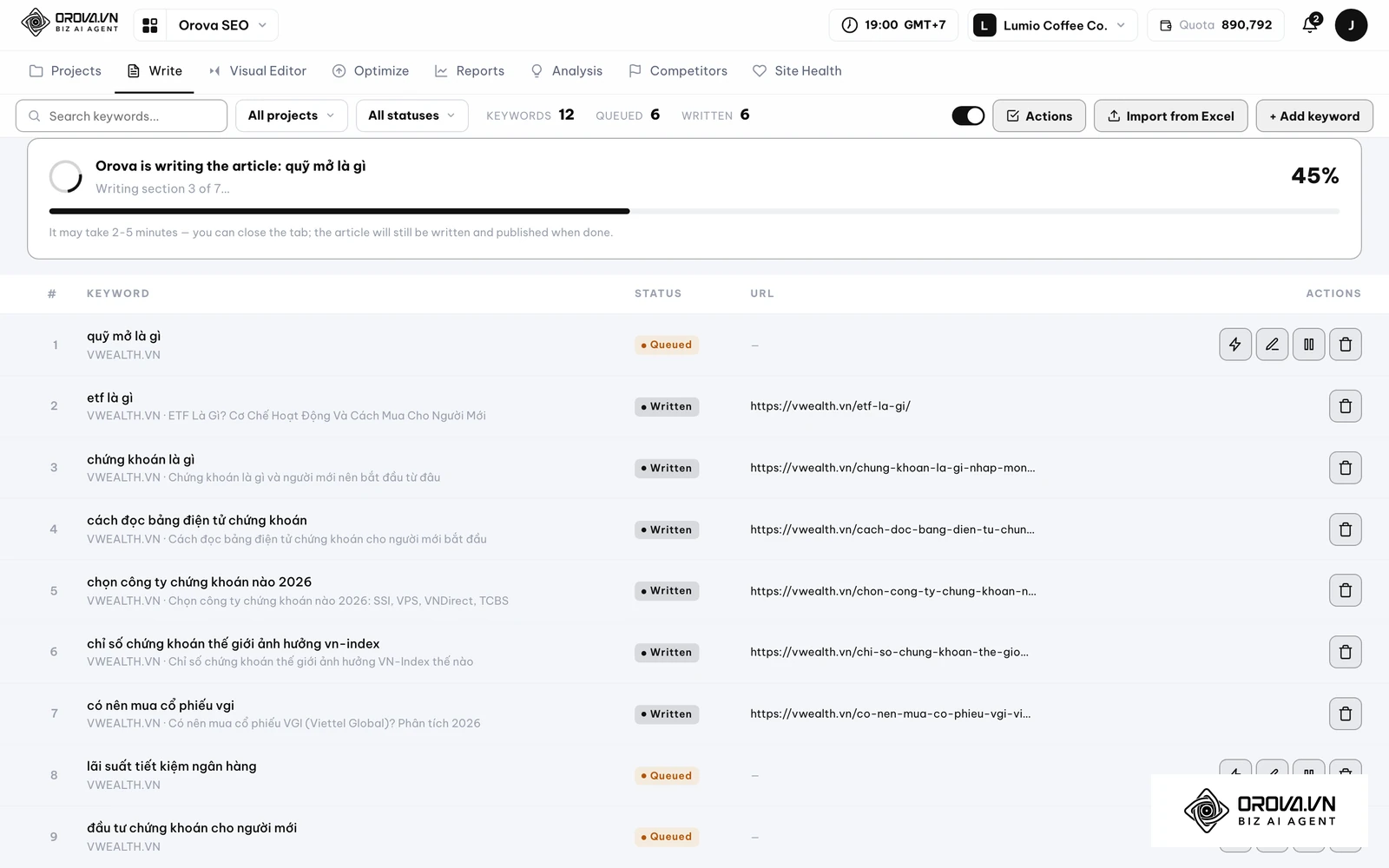The height and width of the screenshot is (868, 1389).
Task: Open the app grid icon beside Orova SEO
Action: [x=150, y=25]
